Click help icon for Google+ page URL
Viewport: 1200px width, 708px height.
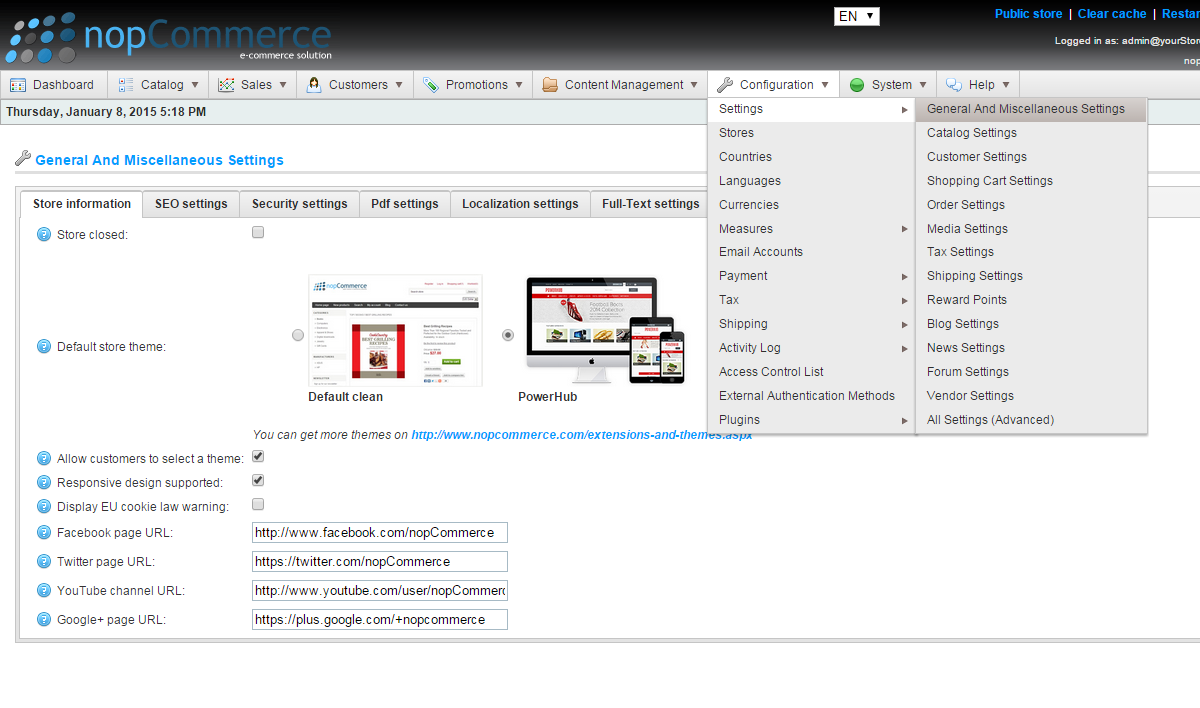(44, 620)
